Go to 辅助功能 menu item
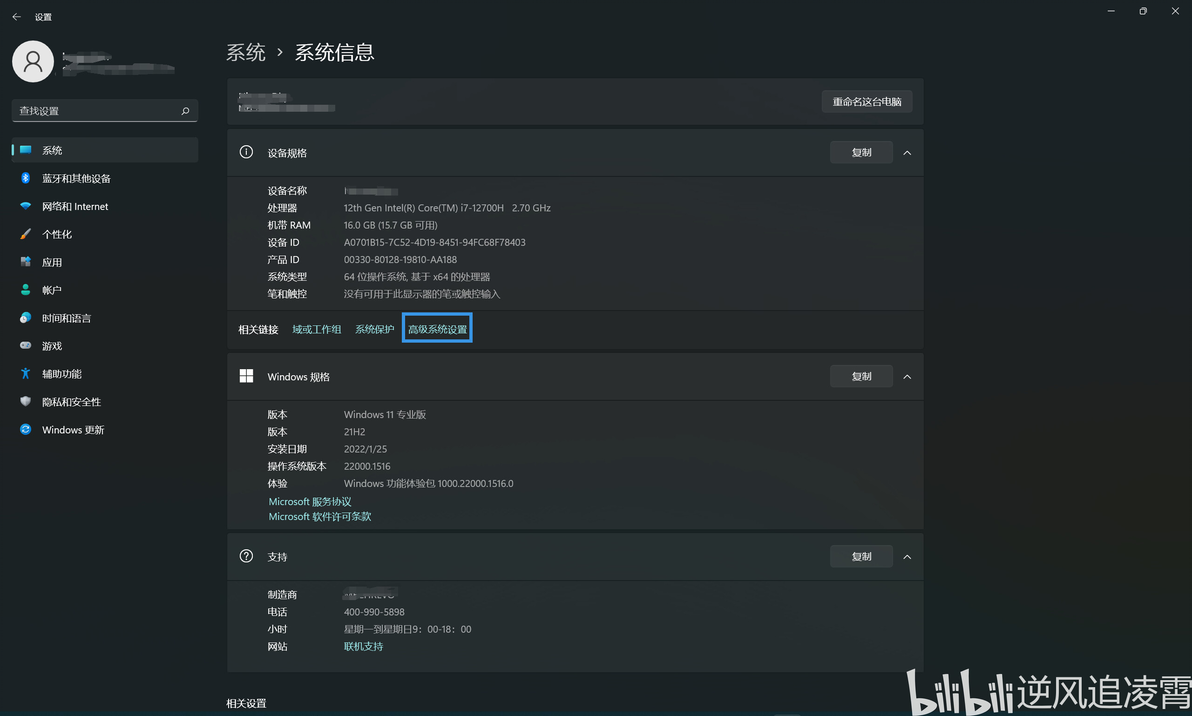Screen dimensions: 1192x716 coord(105,373)
